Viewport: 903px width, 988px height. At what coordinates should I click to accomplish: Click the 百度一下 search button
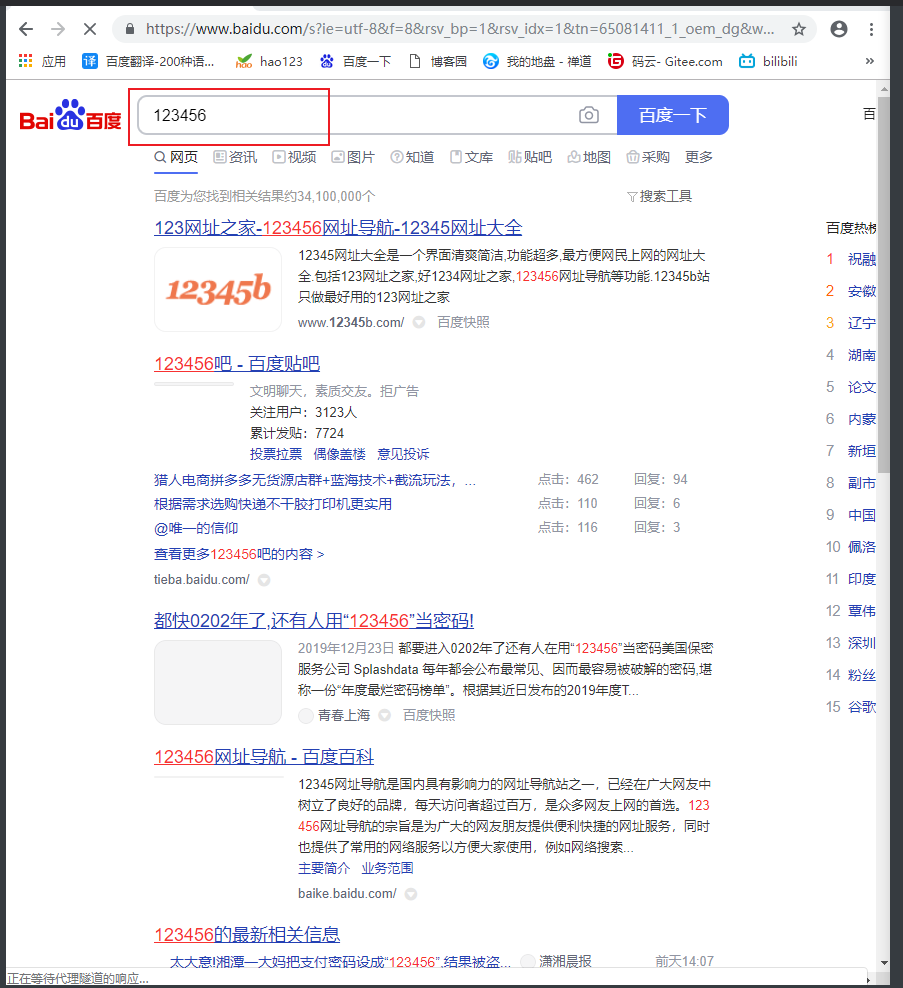[x=672, y=115]
